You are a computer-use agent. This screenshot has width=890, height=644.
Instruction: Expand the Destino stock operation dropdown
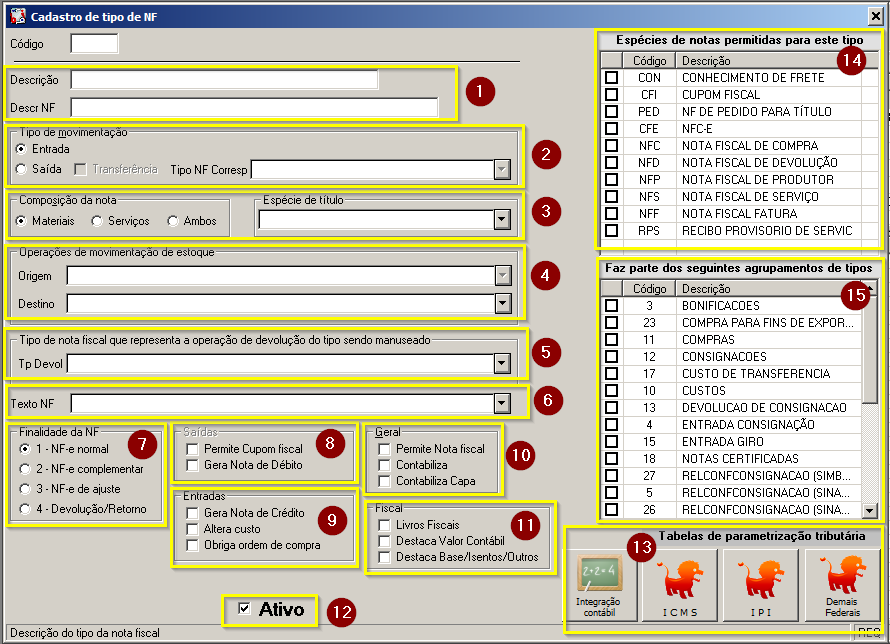pyautogui.click(x=503, y=304)
